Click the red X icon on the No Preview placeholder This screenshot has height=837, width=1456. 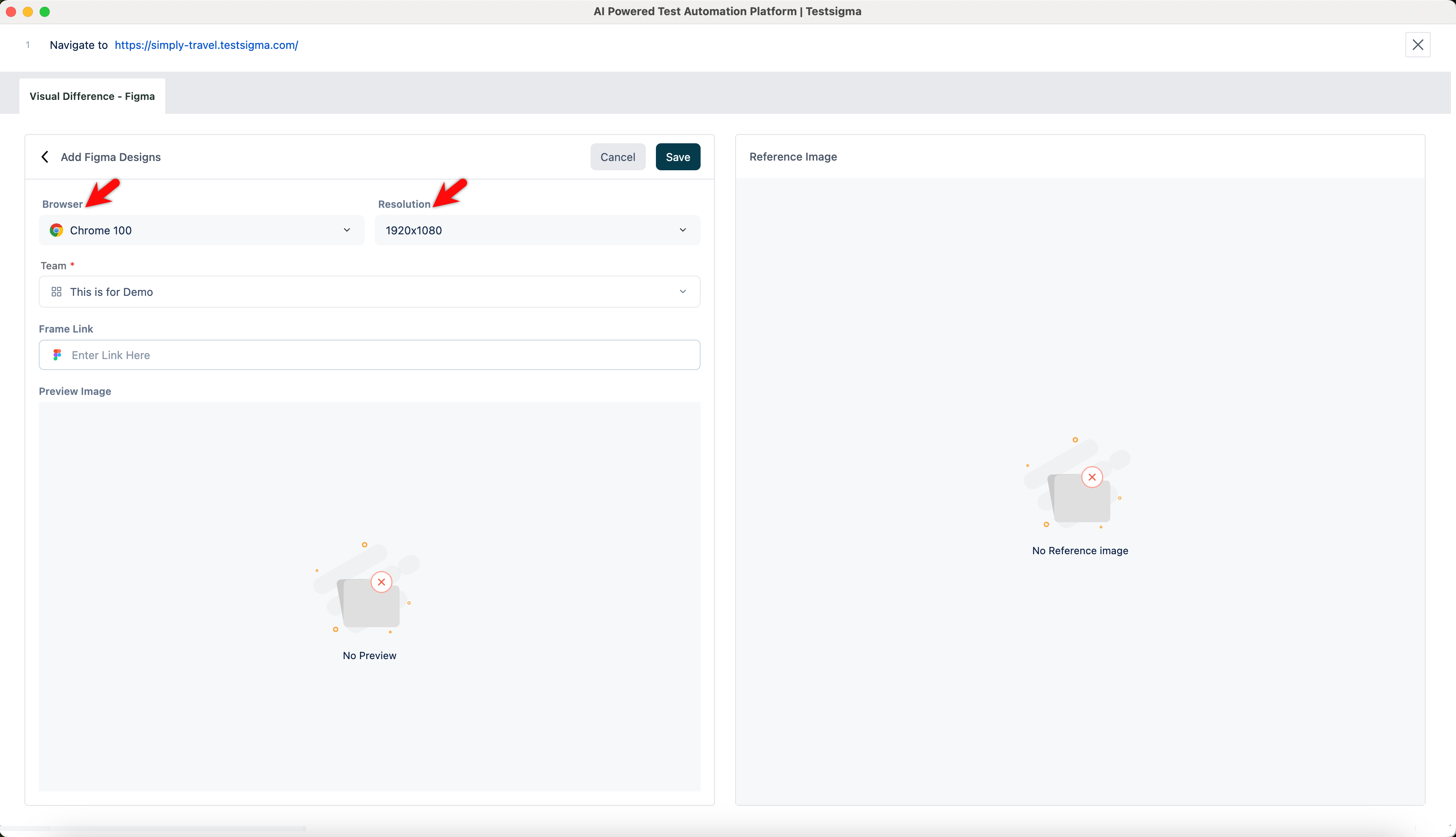381,582
